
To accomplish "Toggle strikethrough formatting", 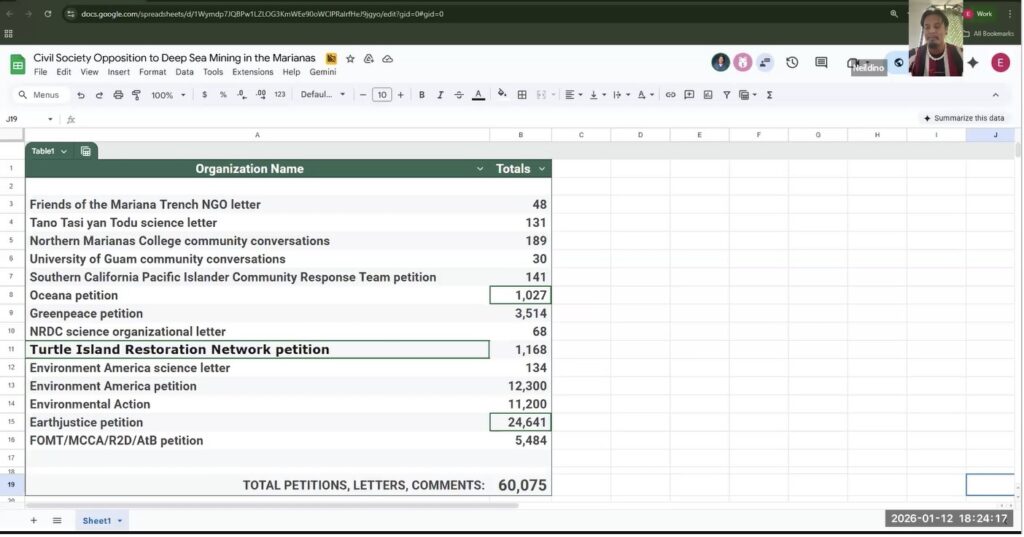I will (x=459, y=95).
